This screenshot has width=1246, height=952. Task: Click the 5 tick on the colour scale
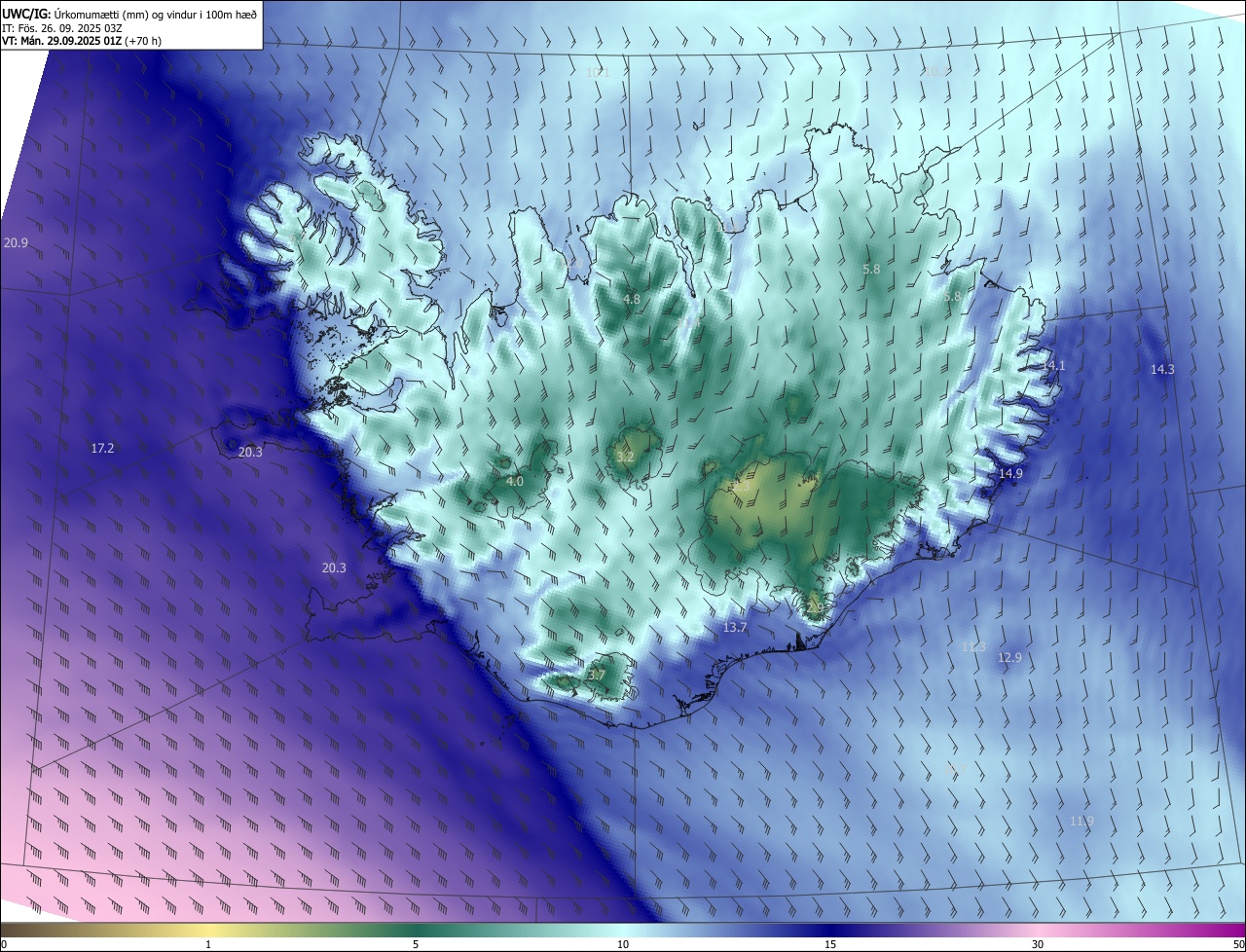[x=416, y=944]
